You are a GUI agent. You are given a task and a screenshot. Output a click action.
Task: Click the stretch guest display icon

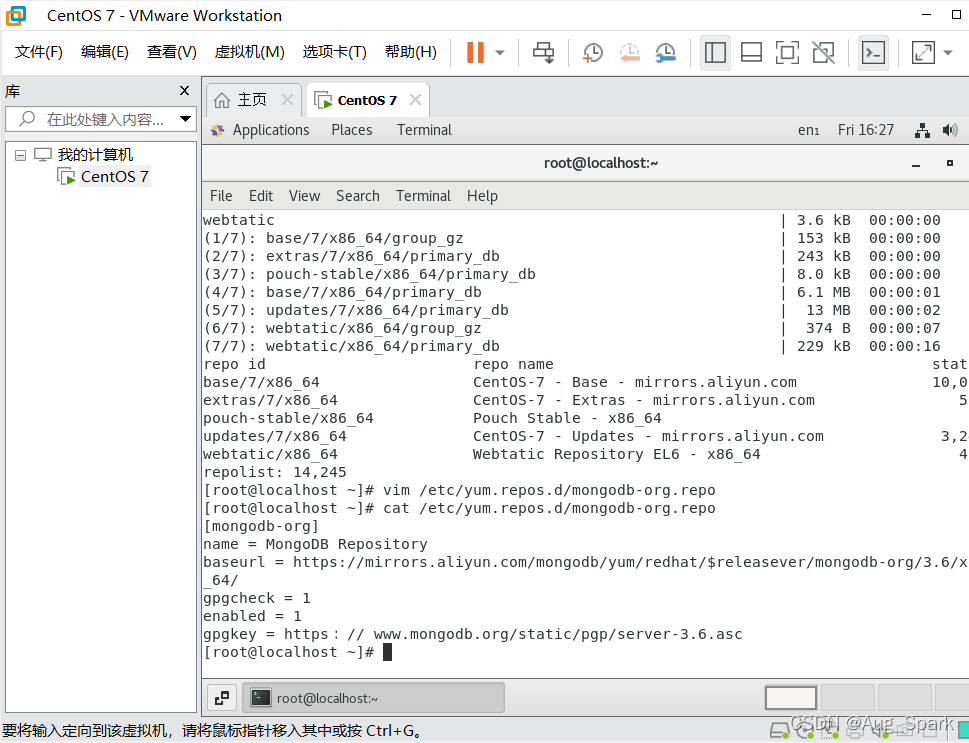923,53
